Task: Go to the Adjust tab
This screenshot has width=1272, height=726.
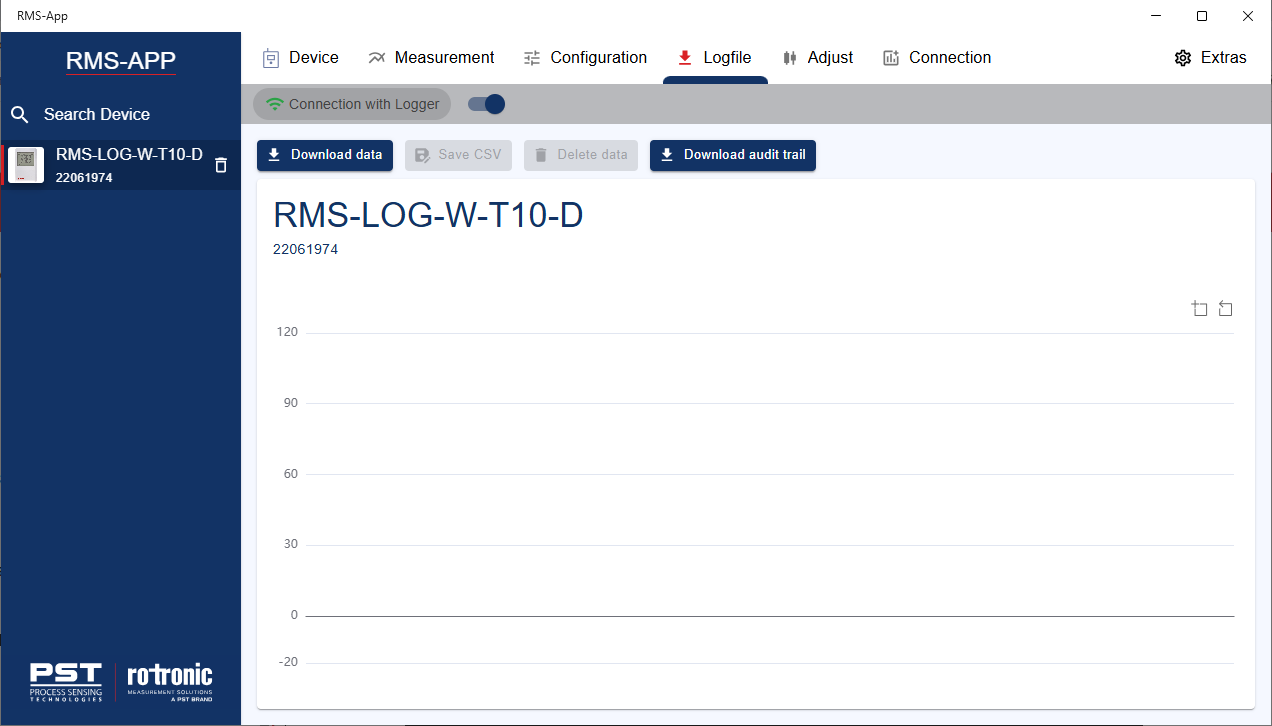Action: 818,58
